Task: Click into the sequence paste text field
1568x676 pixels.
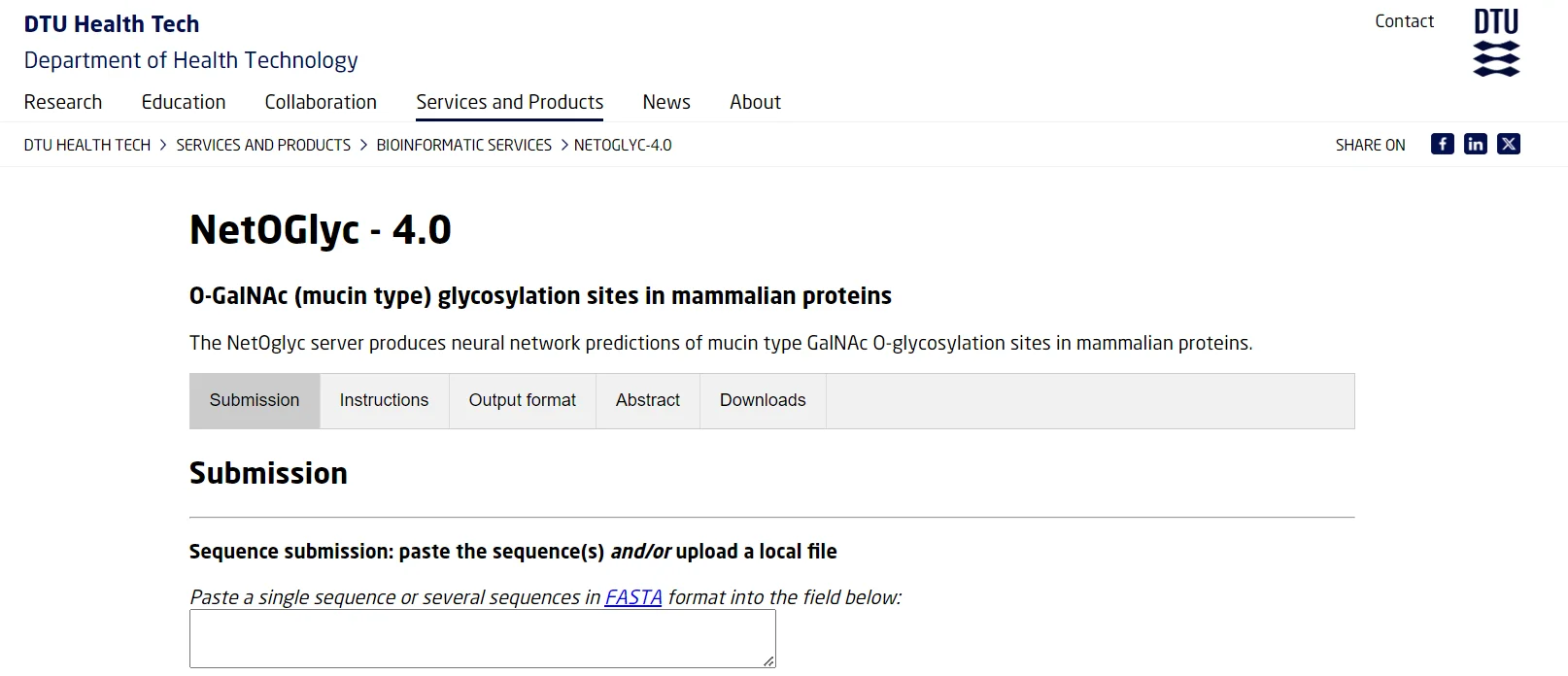Action: click(482, 638)
